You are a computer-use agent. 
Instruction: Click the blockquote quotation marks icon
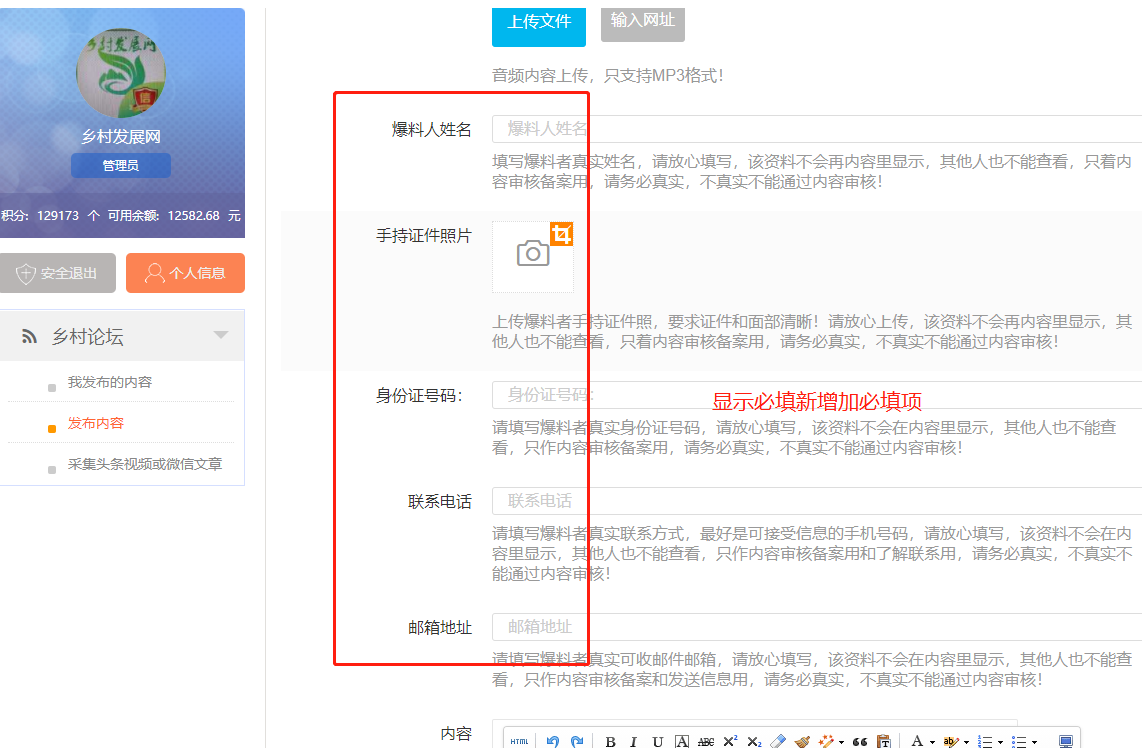[x=859, y=741]
